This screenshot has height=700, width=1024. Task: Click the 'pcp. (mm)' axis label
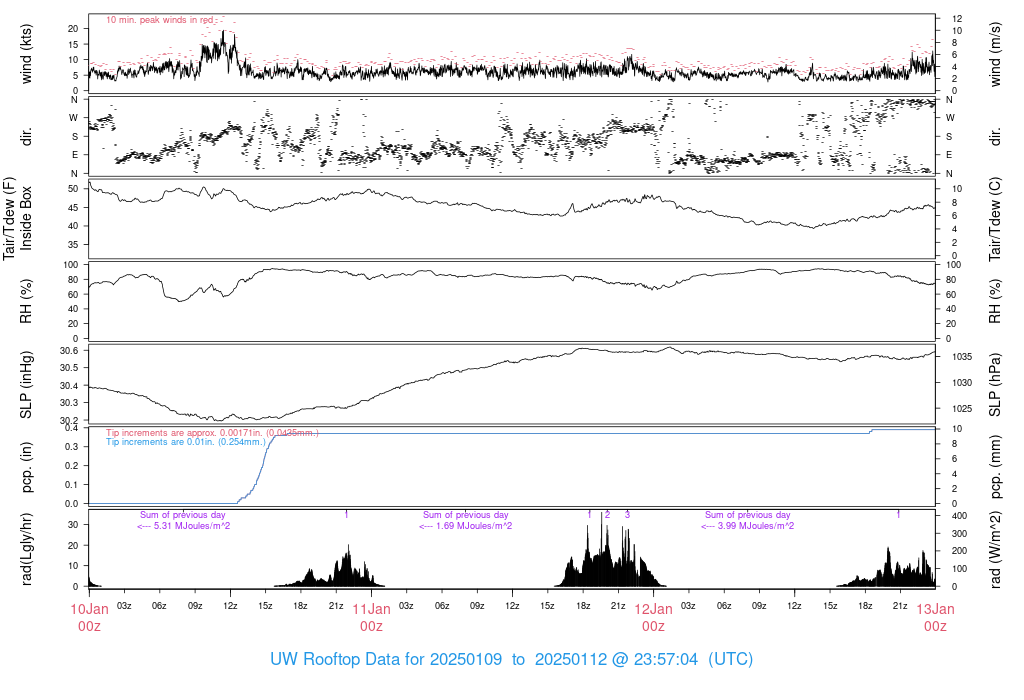(x=995, y=467)
